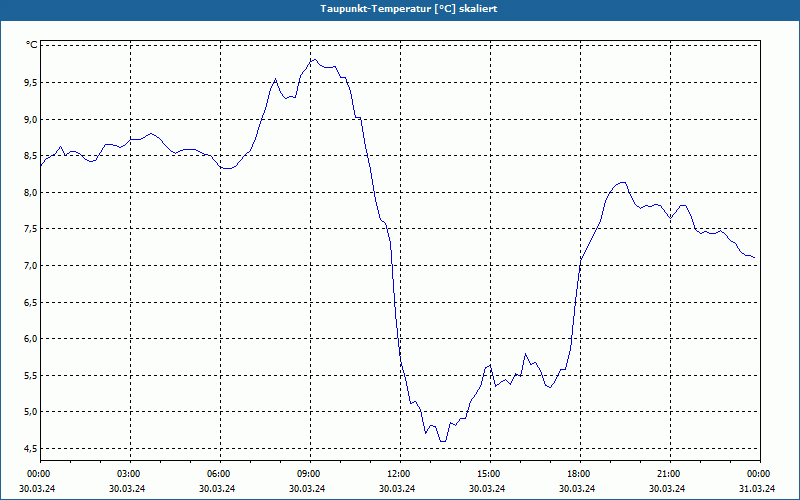The width and height of the screenshot is (800, 500).
Task: Click the '18:00' time axis label
Action: point(580,474)
